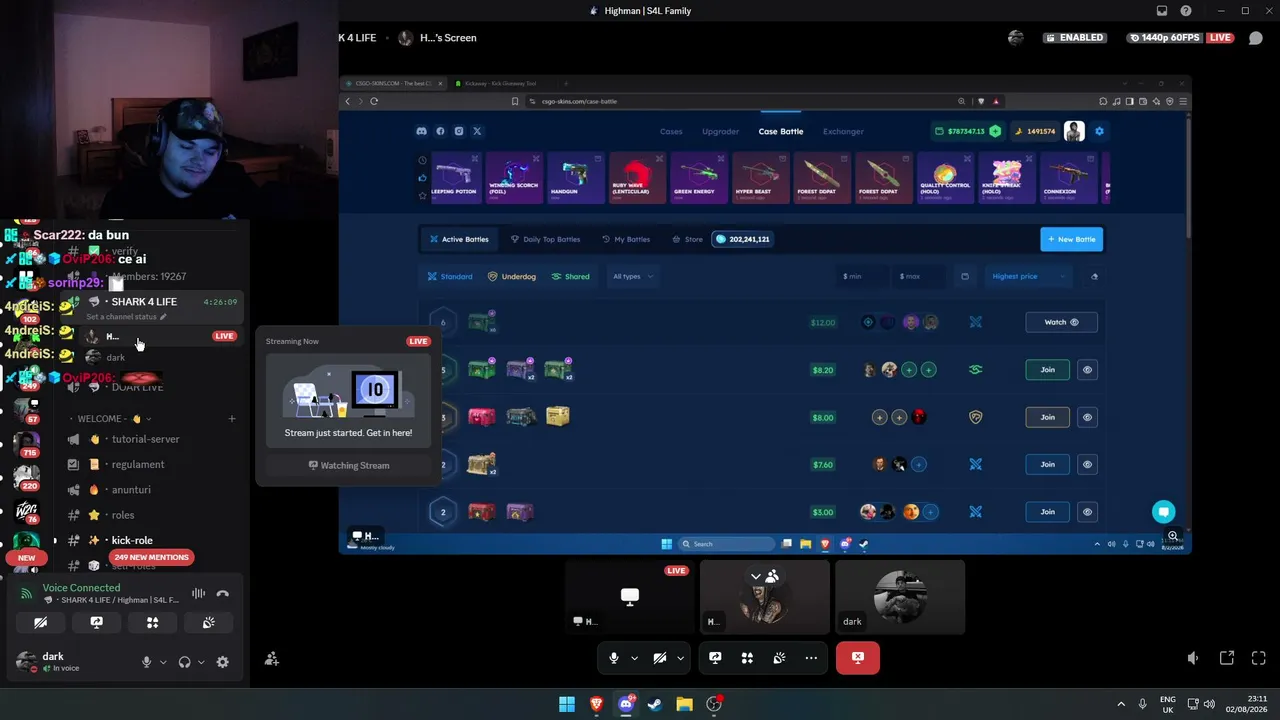Pop out the stream window

point(1227,658)
